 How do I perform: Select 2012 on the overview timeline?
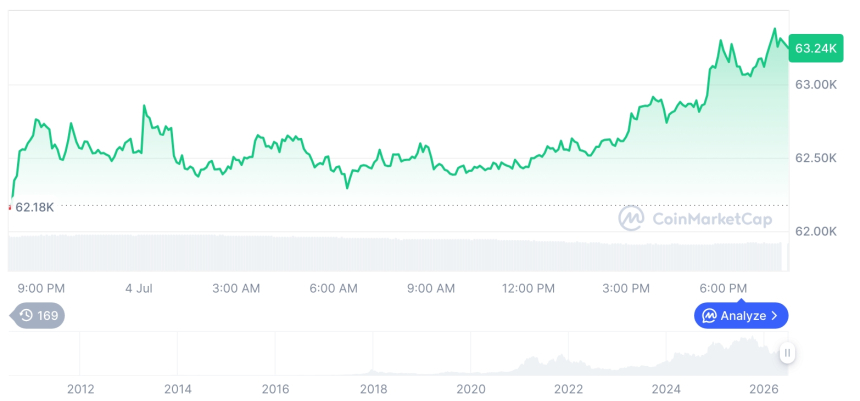[80, 389]
